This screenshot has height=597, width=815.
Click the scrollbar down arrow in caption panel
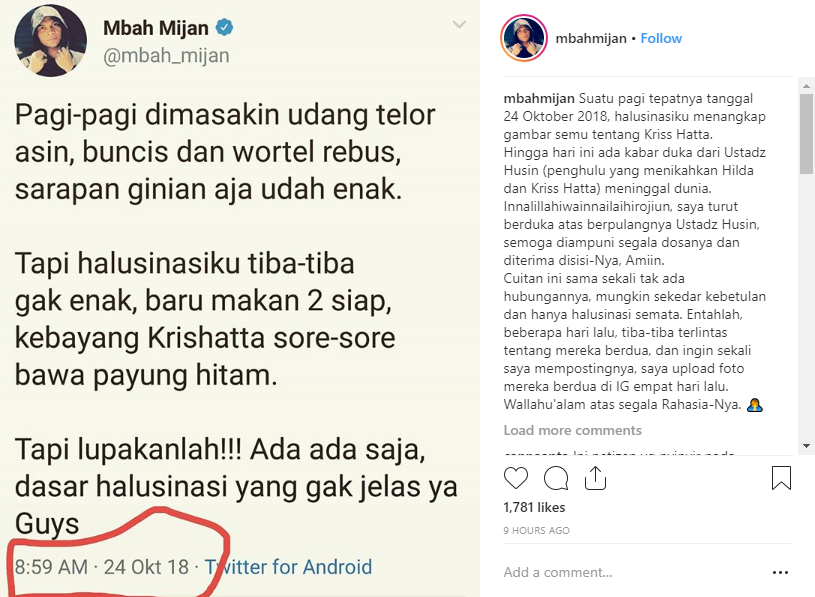click(x=806, y=446)
